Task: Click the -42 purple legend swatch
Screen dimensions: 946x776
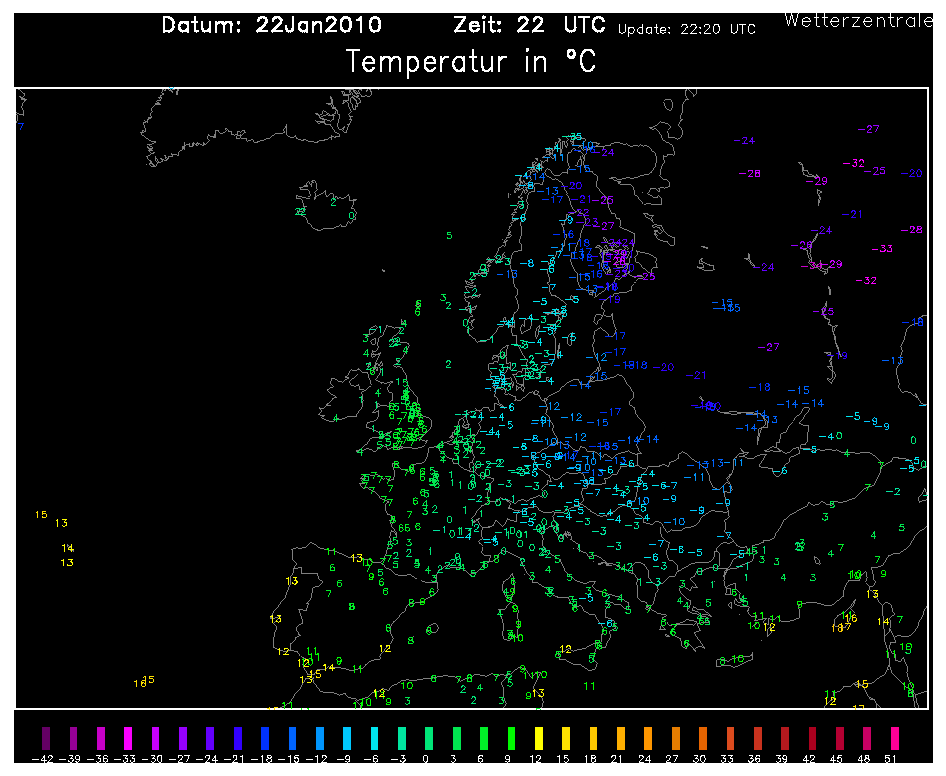Action: 46,740
